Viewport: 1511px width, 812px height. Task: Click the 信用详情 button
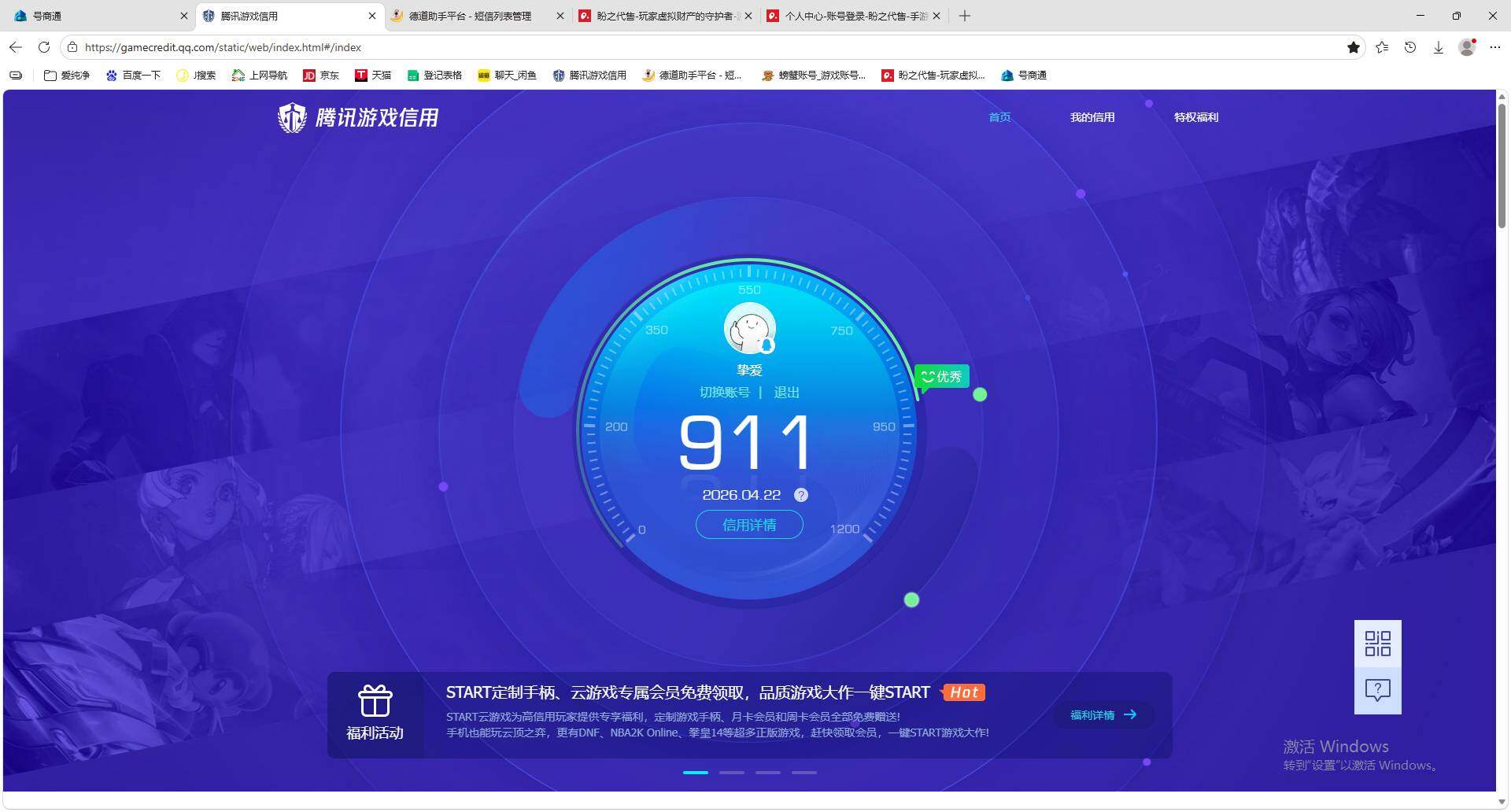748,524
